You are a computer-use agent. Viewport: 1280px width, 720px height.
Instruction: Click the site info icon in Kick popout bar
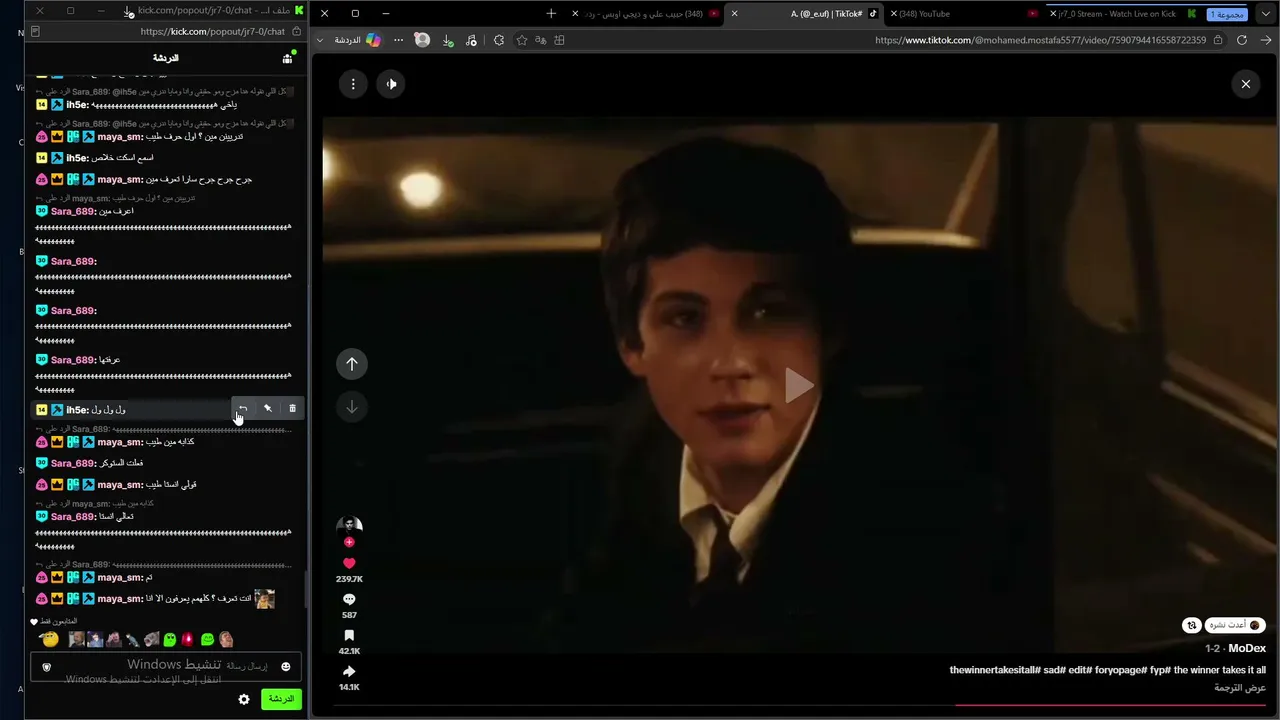coord(36,32)
